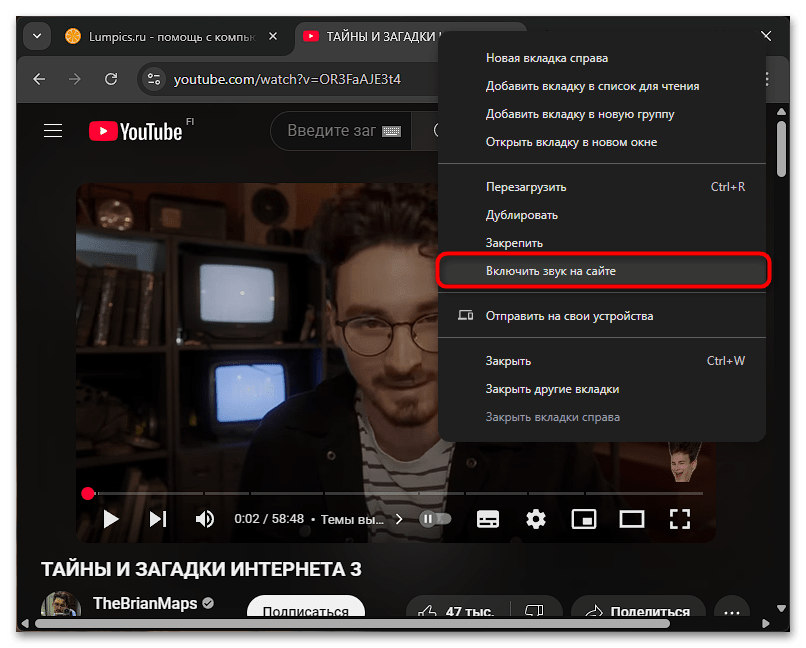The height and width of the screenshot is (648, 806).
Task: Click 'Включить звук на сайте'
Action: pos(601,271)
